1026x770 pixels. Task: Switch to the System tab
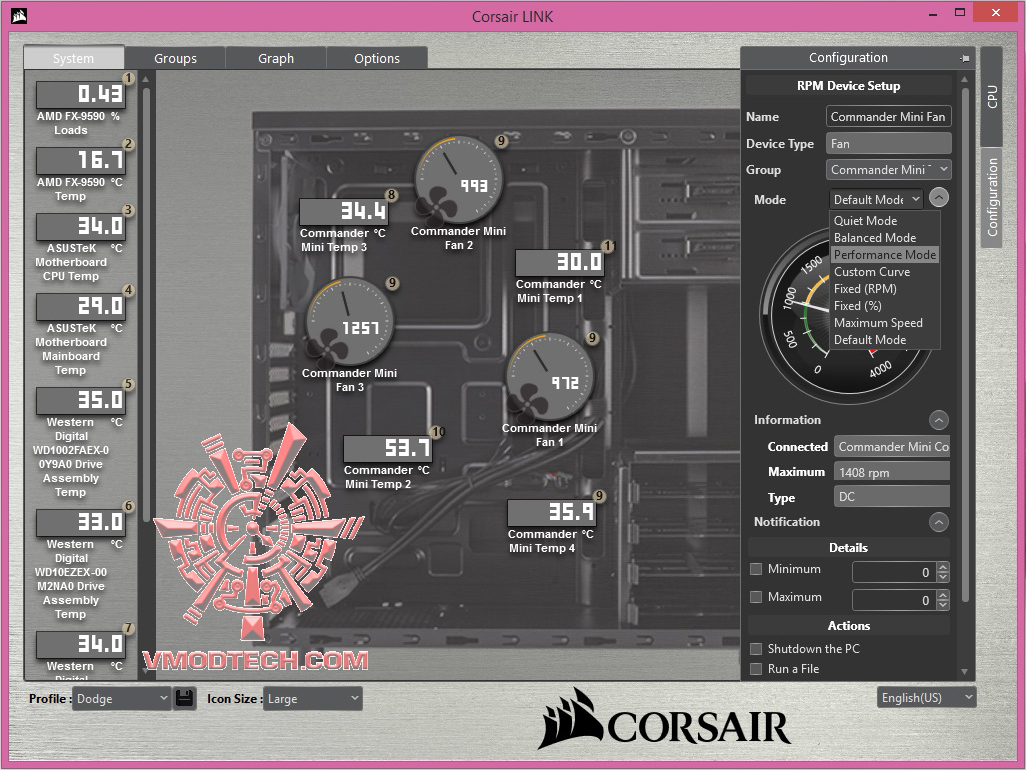pos(74,58)
